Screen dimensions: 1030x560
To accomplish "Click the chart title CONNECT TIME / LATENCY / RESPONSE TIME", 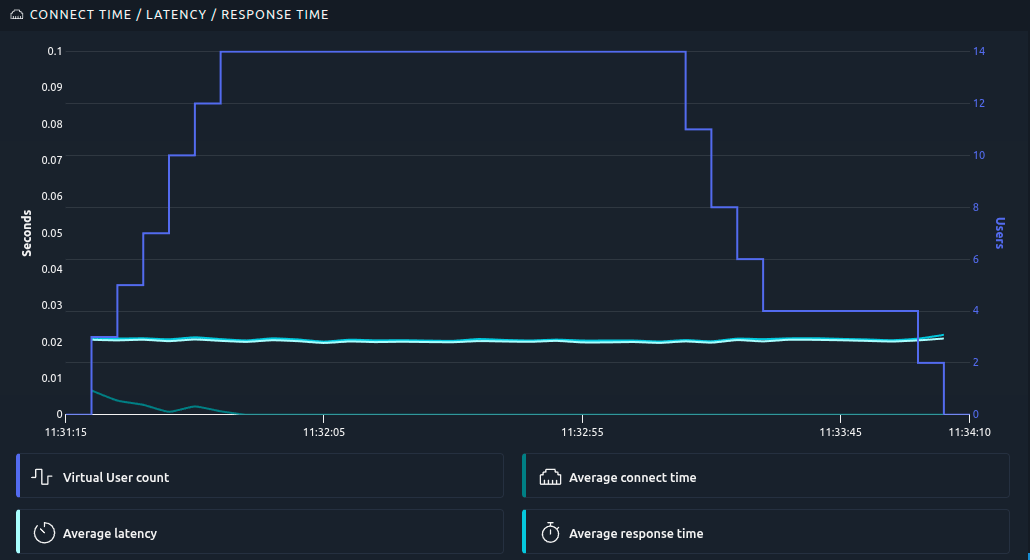I will click(x=179, y=14).
